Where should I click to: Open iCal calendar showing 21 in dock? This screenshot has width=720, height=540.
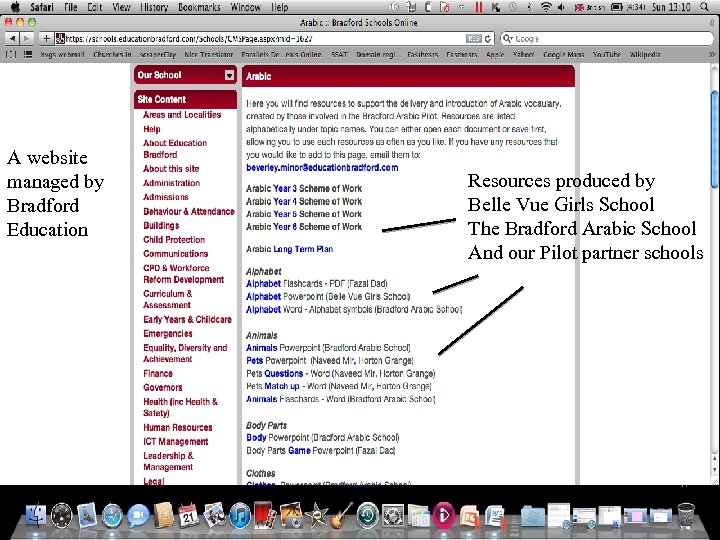coord(189,515)
